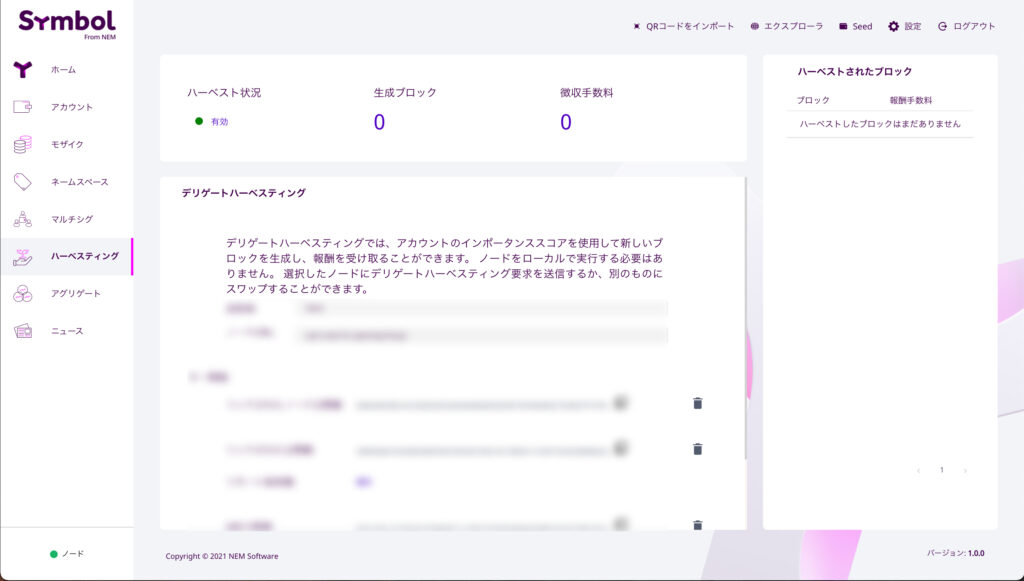Open settings via the 設定 gear icon
This screenshot has width=1024, height=581.
(895, 26)
